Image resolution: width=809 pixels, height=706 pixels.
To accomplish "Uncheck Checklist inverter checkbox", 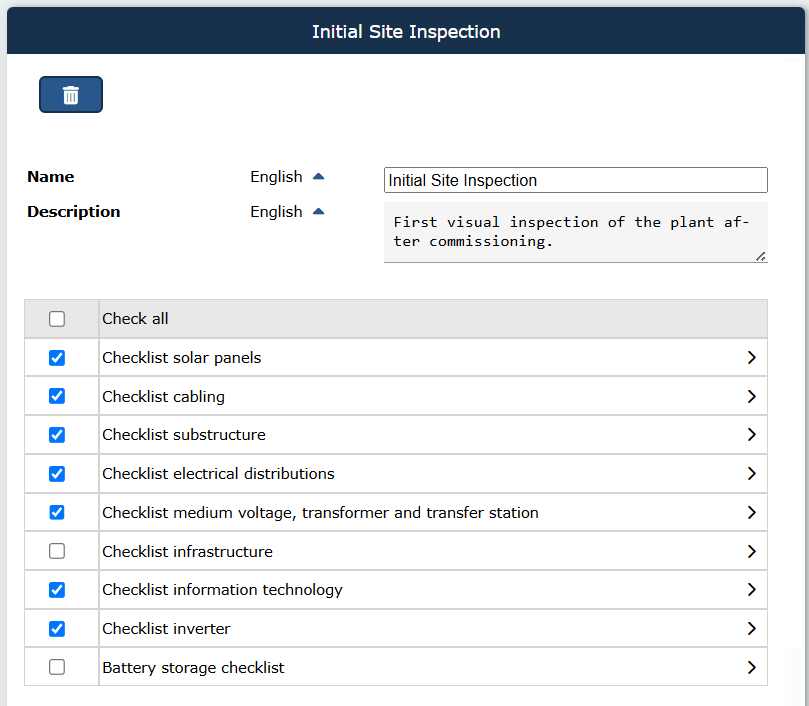I will pyautogui.click(x=57, y=629).
